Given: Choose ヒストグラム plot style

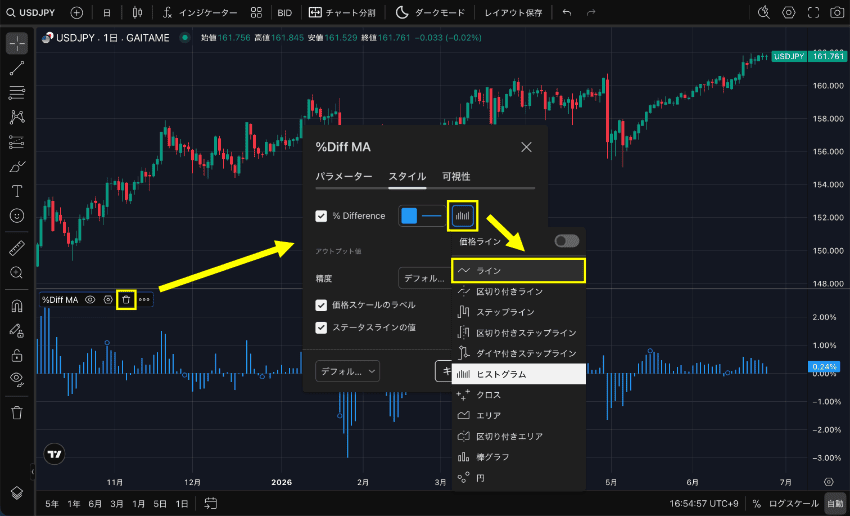Looking at the screenshot, I should tap(518, 374).
